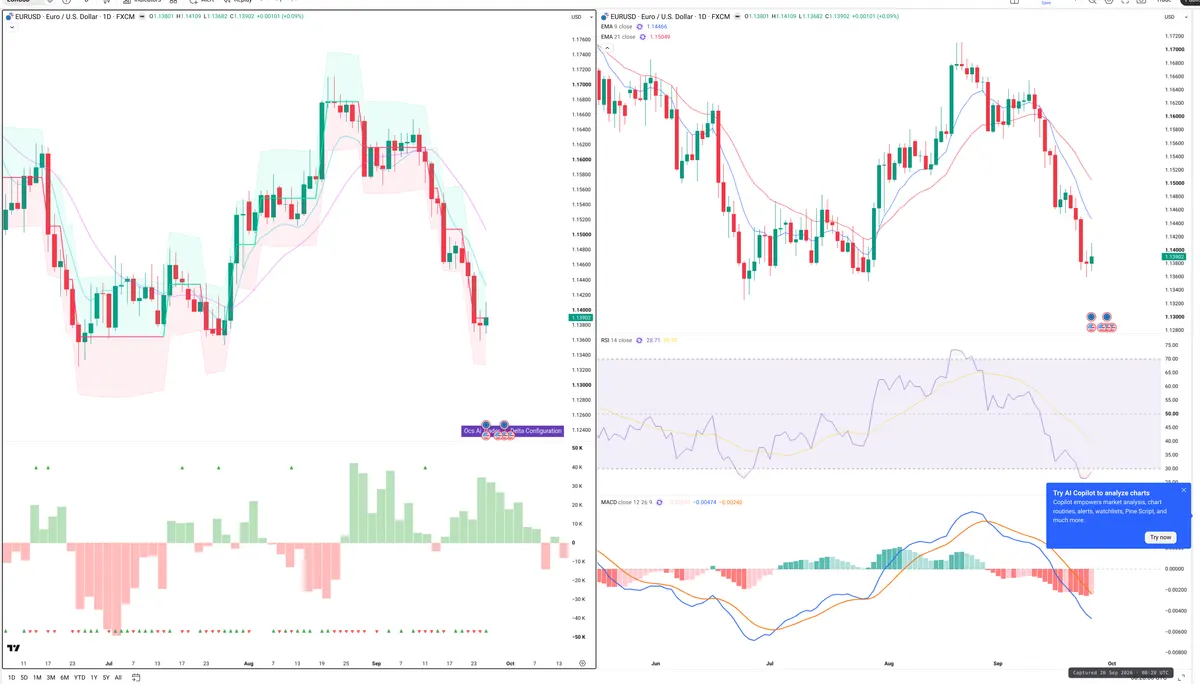
Task: Click the market-status icon after FXCM in right chart
Action: coord(738,16)
